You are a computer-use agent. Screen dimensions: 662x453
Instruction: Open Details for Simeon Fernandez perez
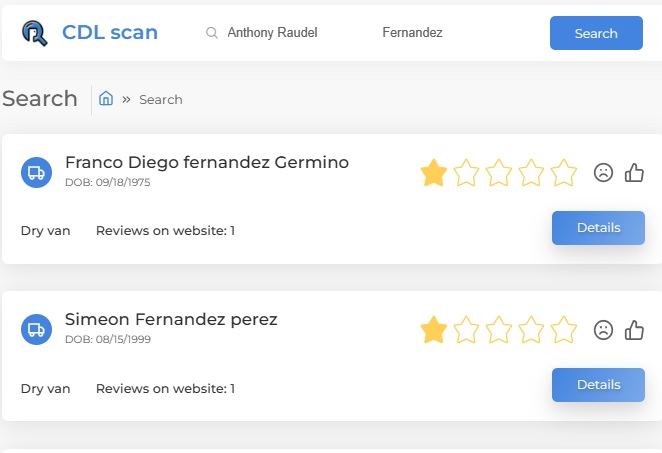click(598, 385)
